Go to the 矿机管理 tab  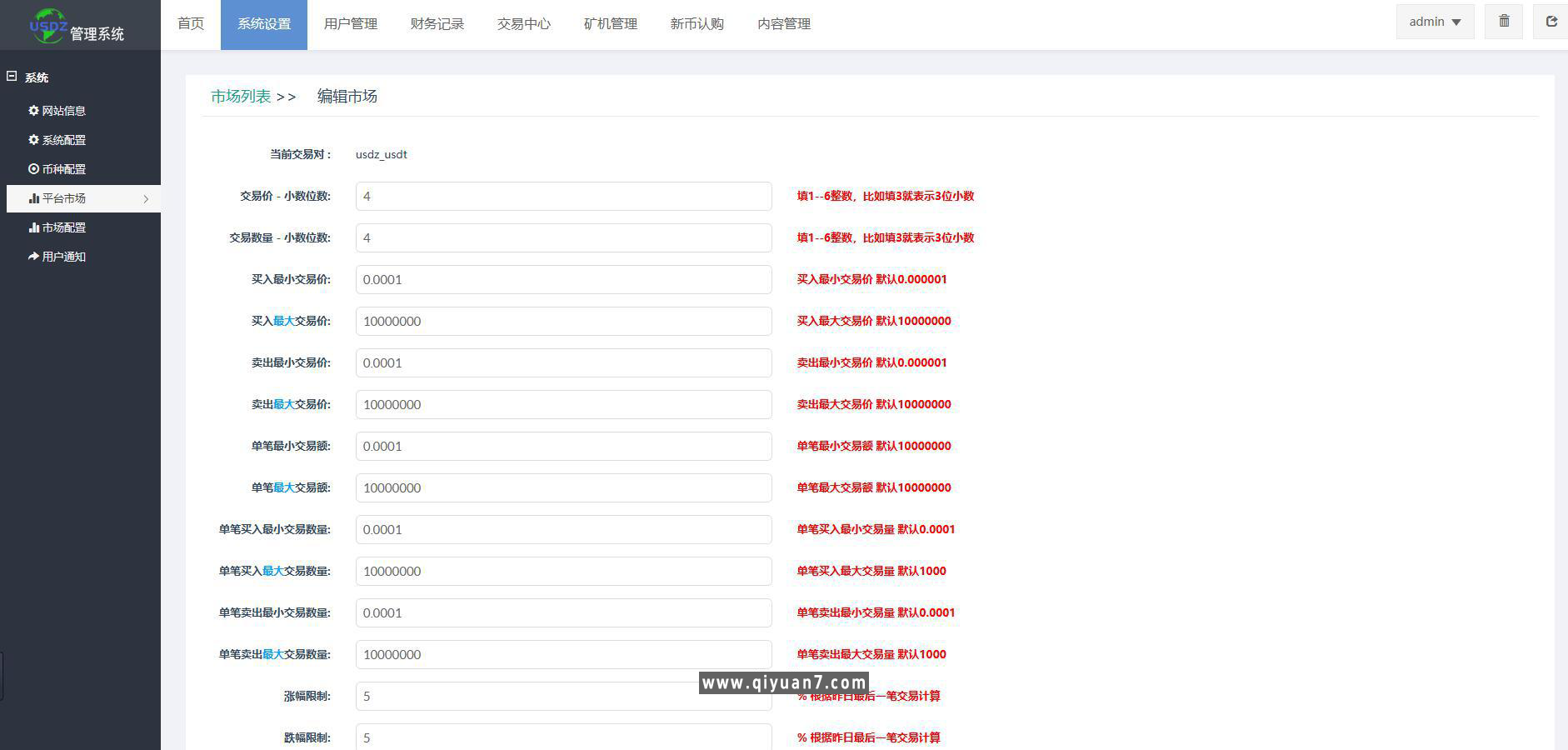tap(610, 24)
